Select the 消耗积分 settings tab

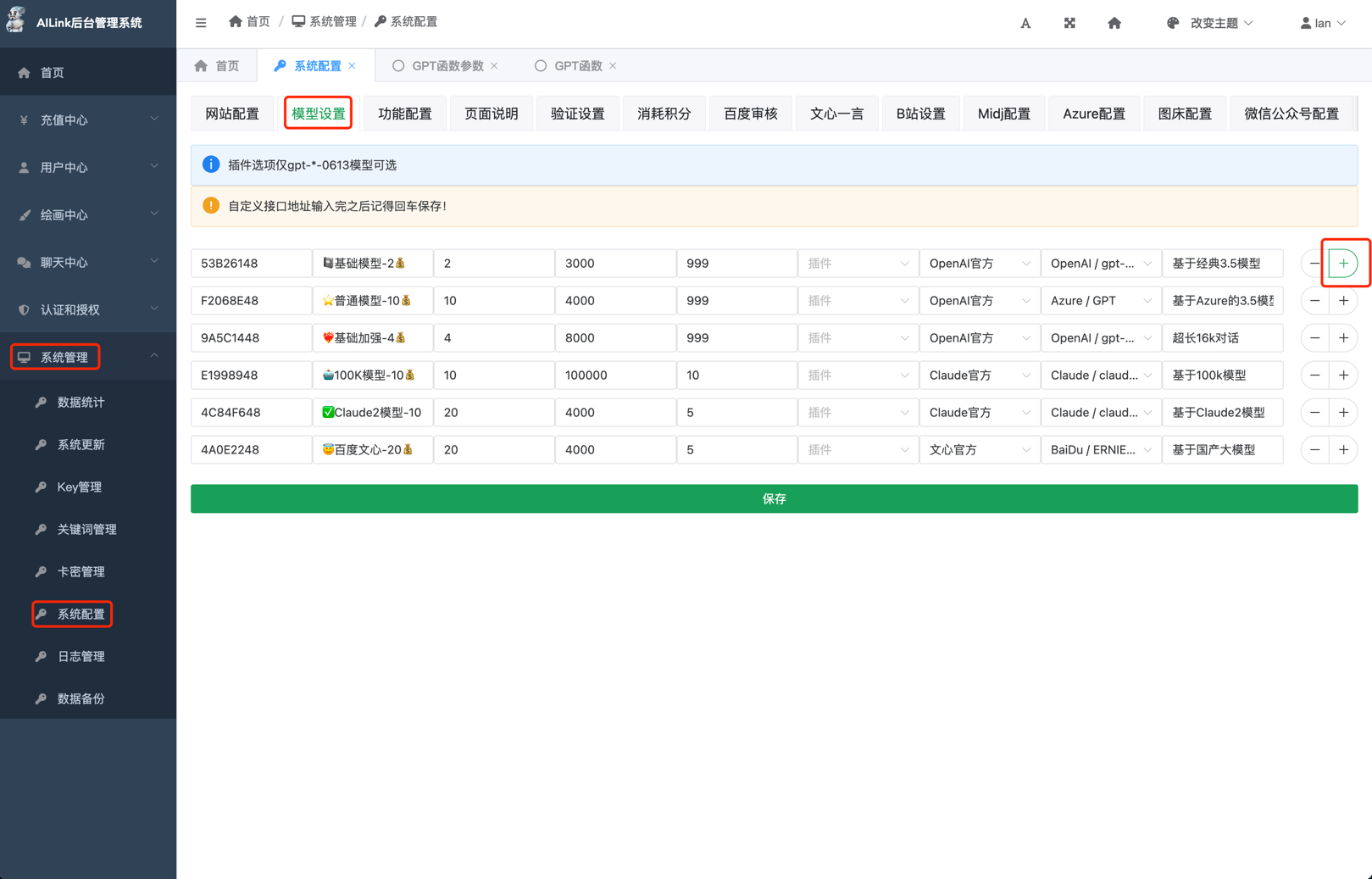664,114
